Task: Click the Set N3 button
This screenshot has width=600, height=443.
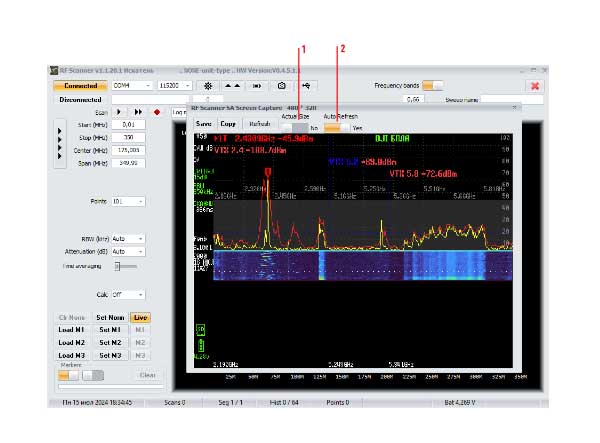Action: coord(110,355)
